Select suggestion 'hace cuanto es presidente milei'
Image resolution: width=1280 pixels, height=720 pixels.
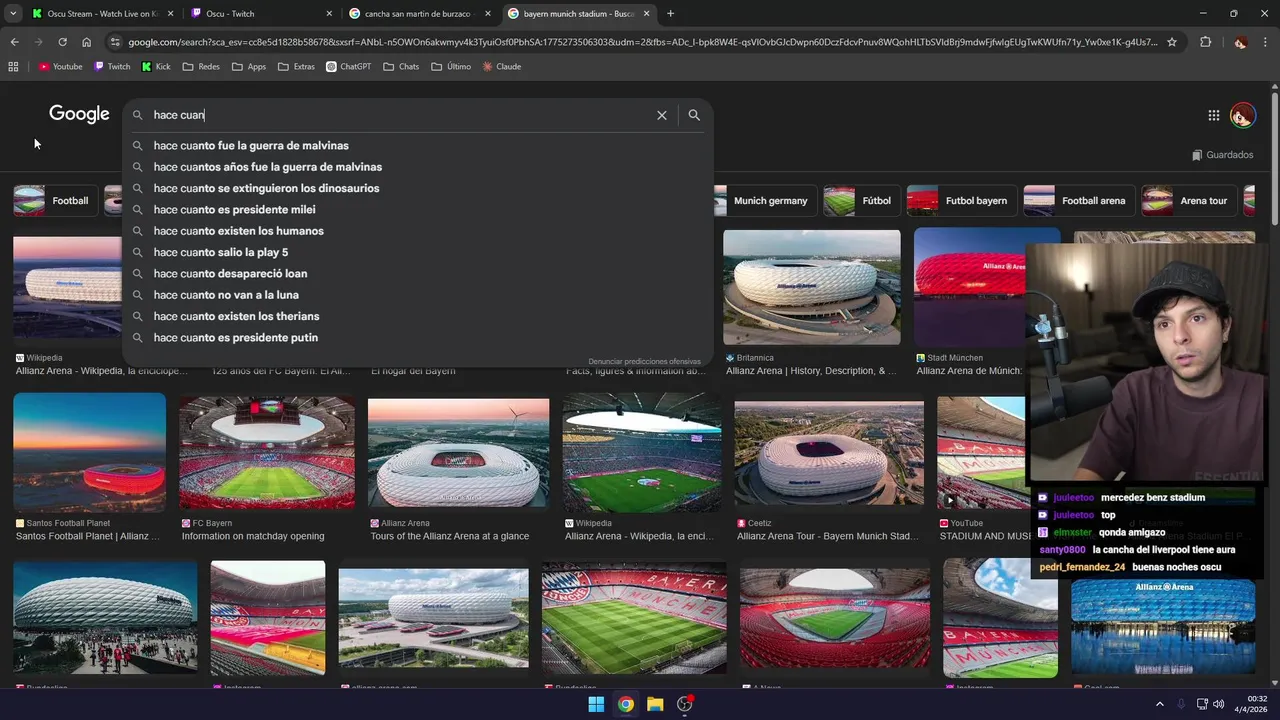[x=417, y=210]
